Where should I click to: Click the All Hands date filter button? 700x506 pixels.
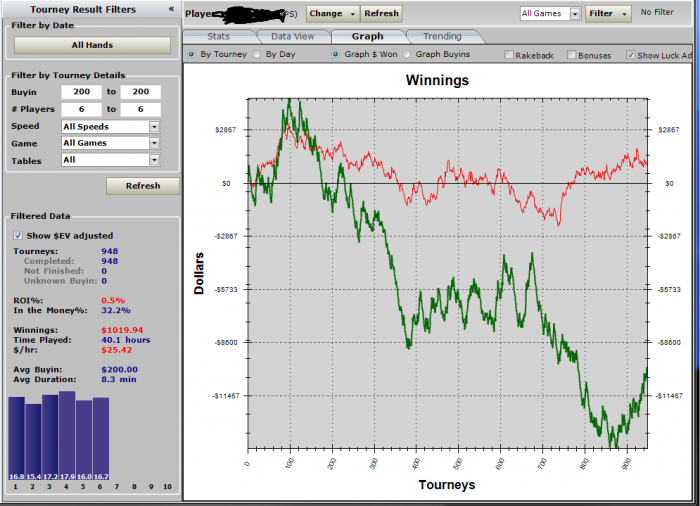coord(92,45)
